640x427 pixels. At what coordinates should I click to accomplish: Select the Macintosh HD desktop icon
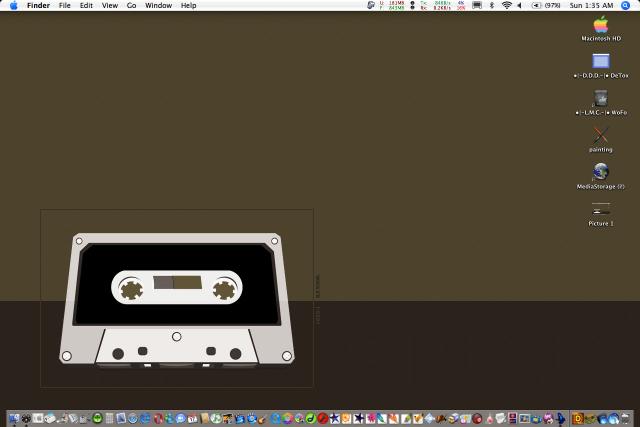point(601,25)
